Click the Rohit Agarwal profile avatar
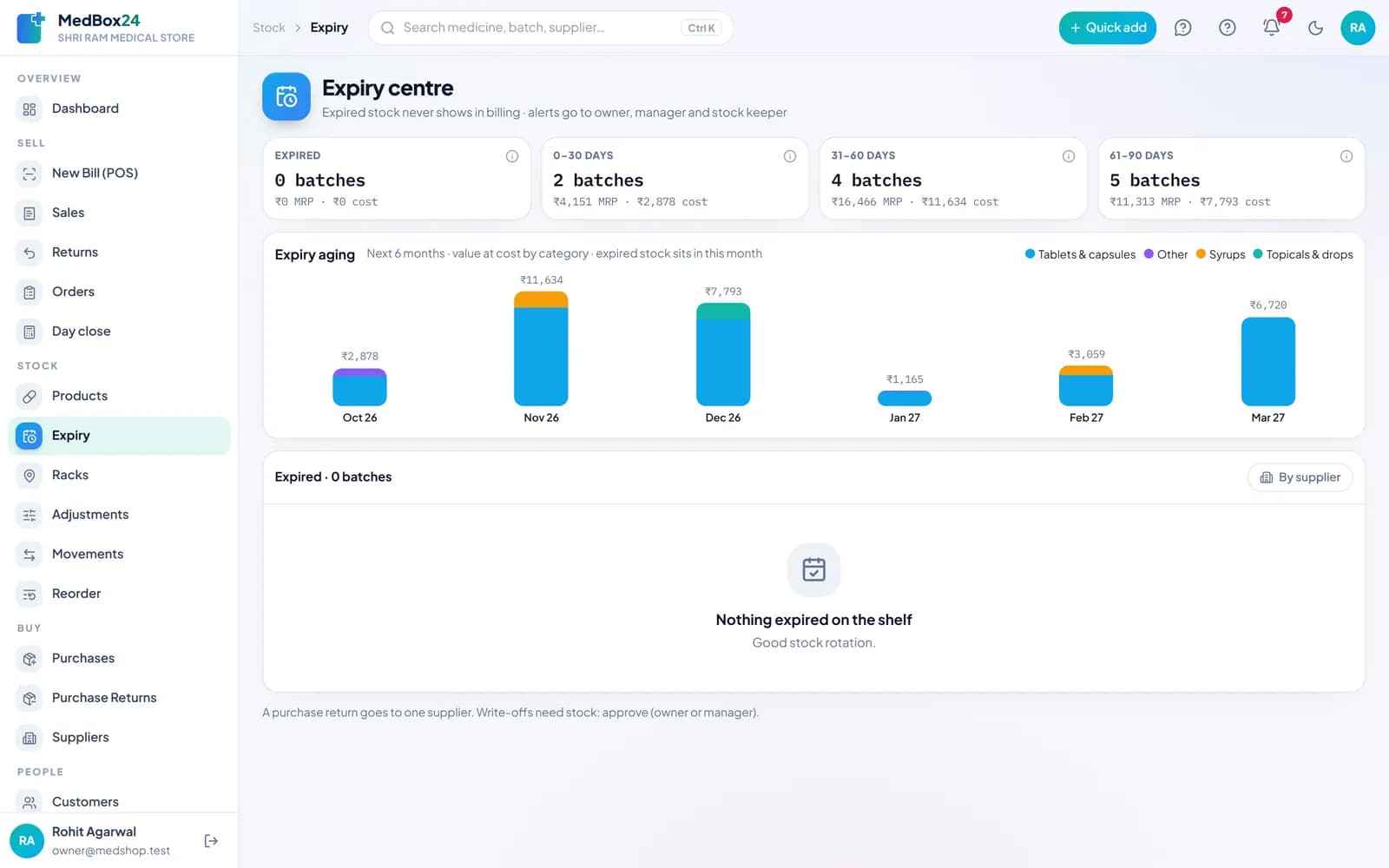 [x=27, y=841]
